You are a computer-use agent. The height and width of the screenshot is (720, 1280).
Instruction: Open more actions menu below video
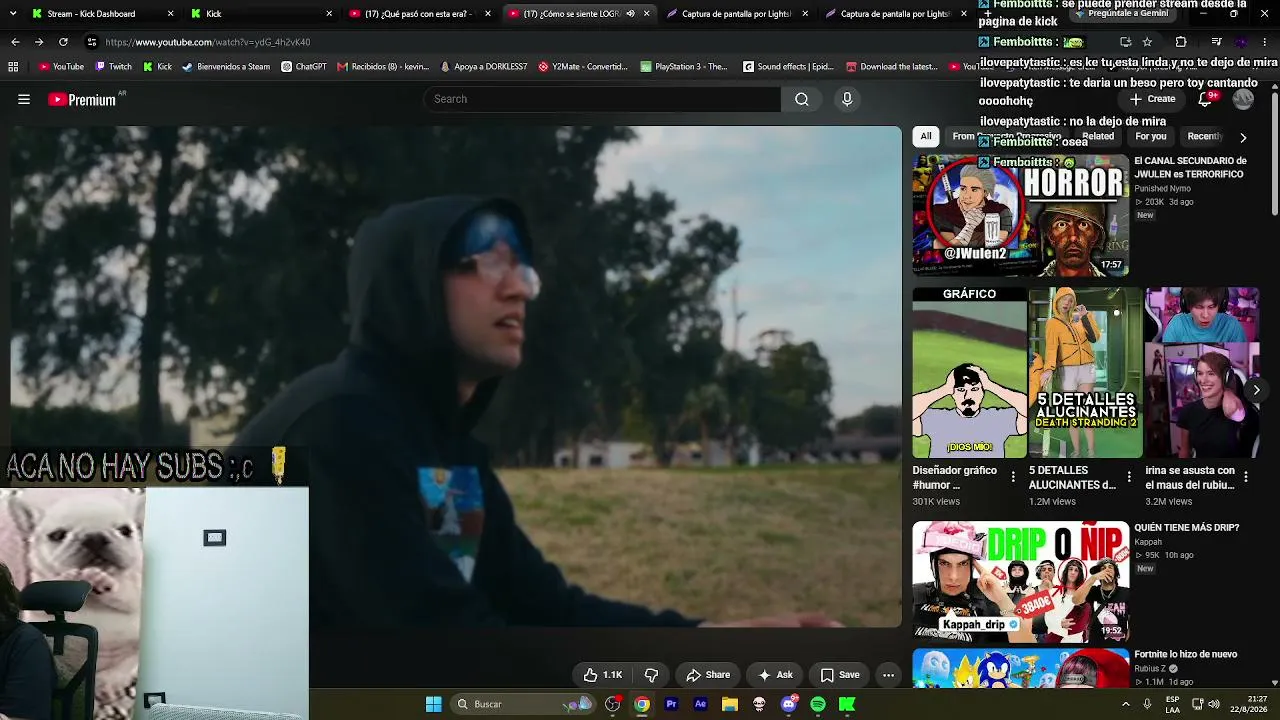tap(888, 675)
